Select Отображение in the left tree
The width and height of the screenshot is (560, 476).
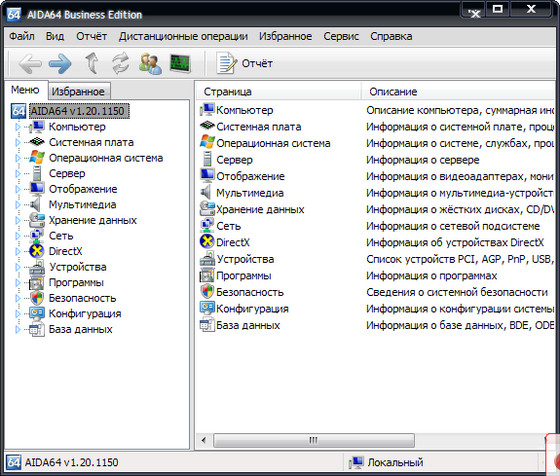point(83,189)
